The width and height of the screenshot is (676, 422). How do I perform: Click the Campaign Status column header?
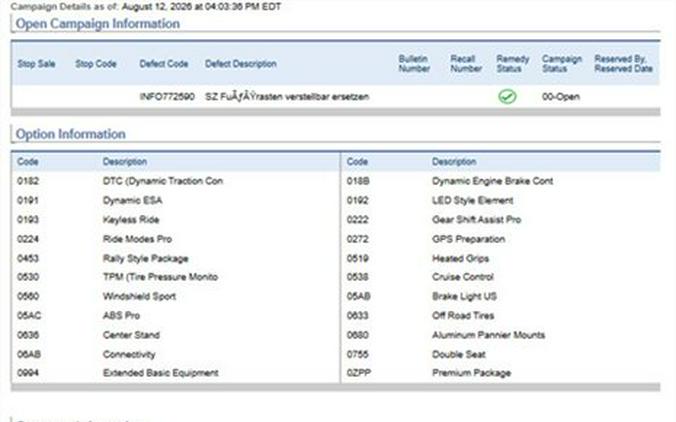tap(562, 63)
